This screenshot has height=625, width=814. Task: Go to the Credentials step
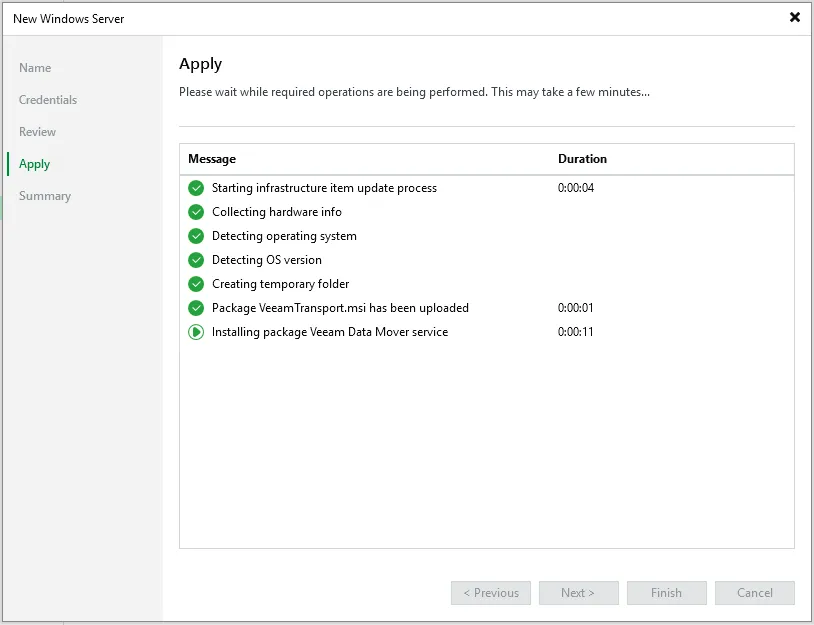[48, 100]
